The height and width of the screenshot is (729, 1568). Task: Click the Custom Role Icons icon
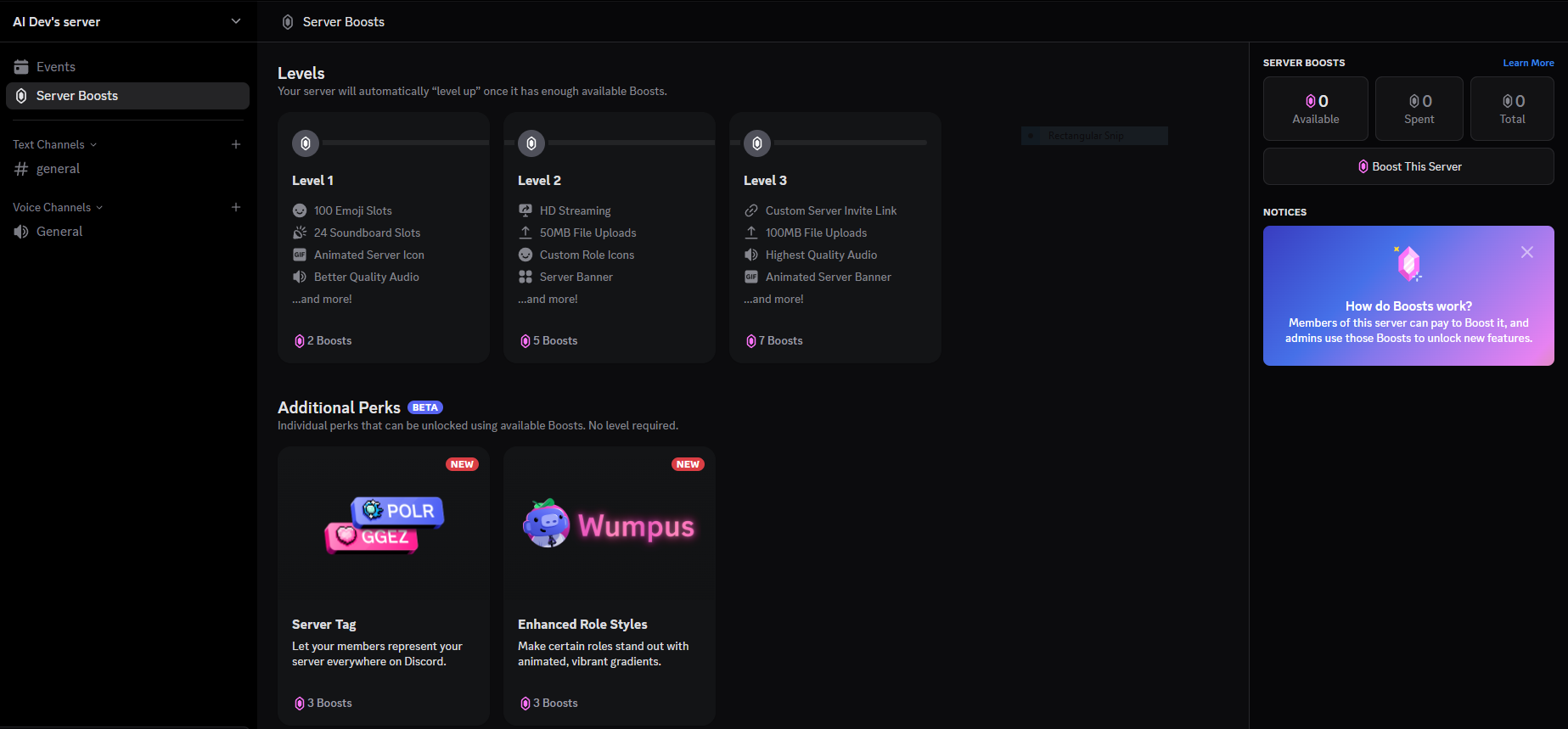(x=525, y=255)
